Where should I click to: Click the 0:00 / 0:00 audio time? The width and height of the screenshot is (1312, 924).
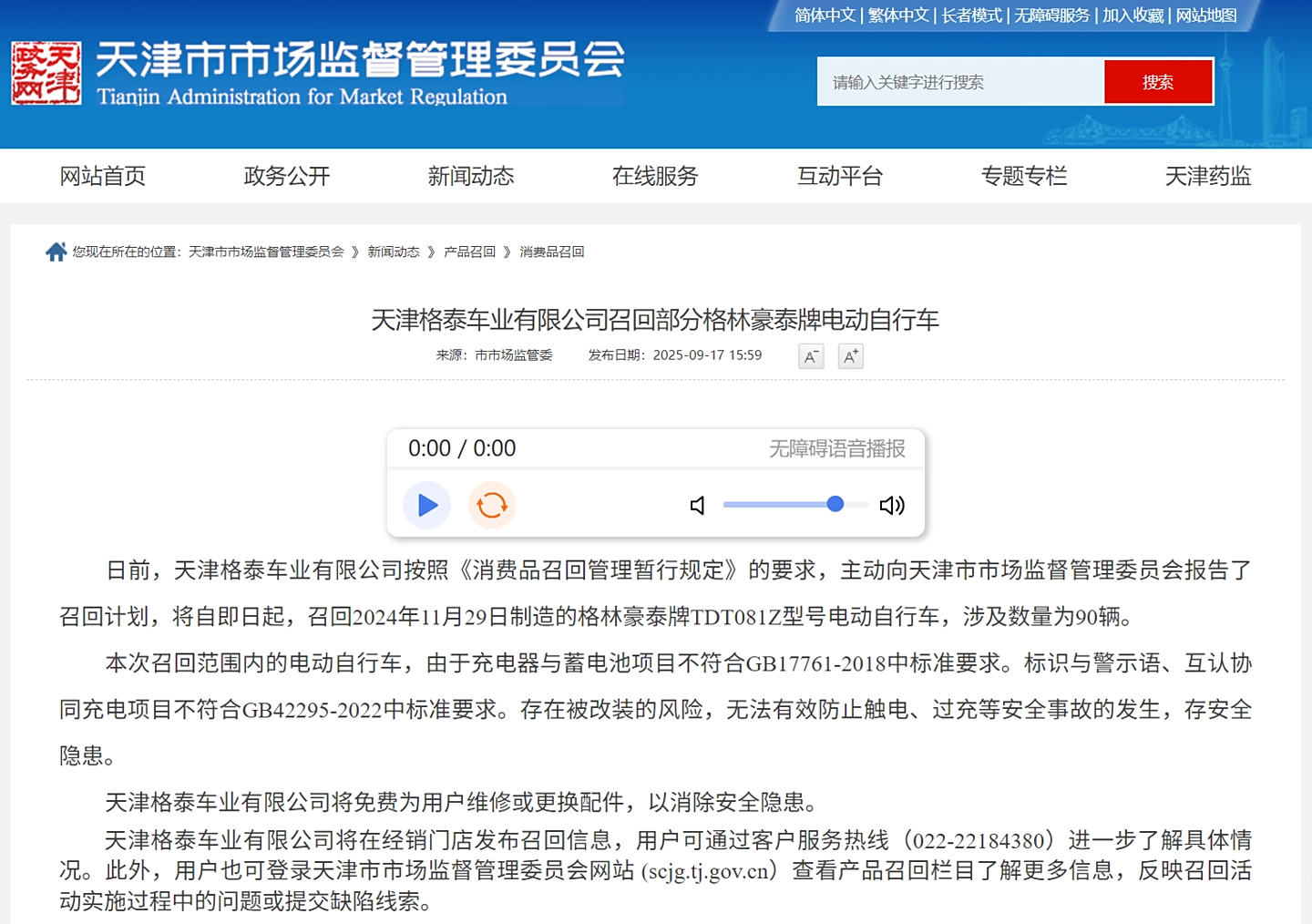coord(462,448)
